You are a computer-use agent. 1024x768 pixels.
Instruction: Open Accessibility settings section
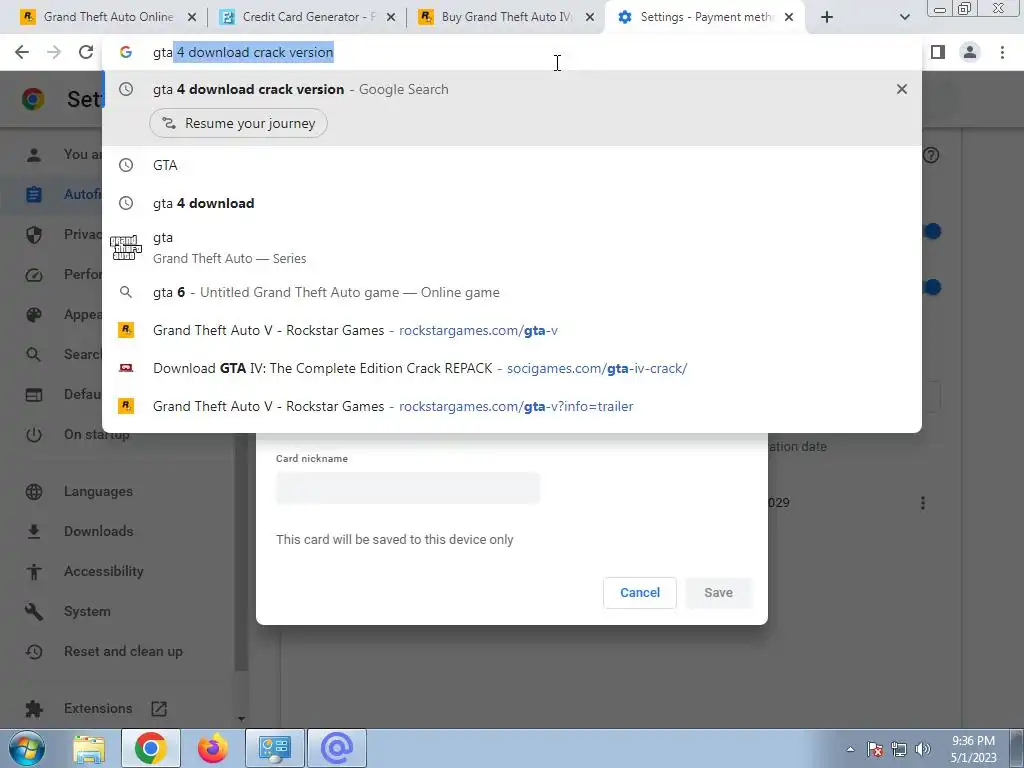103,571
